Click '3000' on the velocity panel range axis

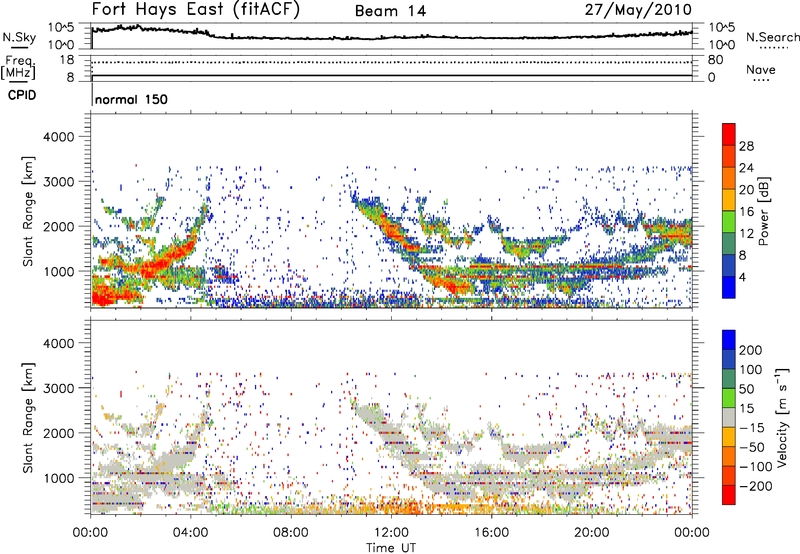pyautogui.click(x=59, y=388)
